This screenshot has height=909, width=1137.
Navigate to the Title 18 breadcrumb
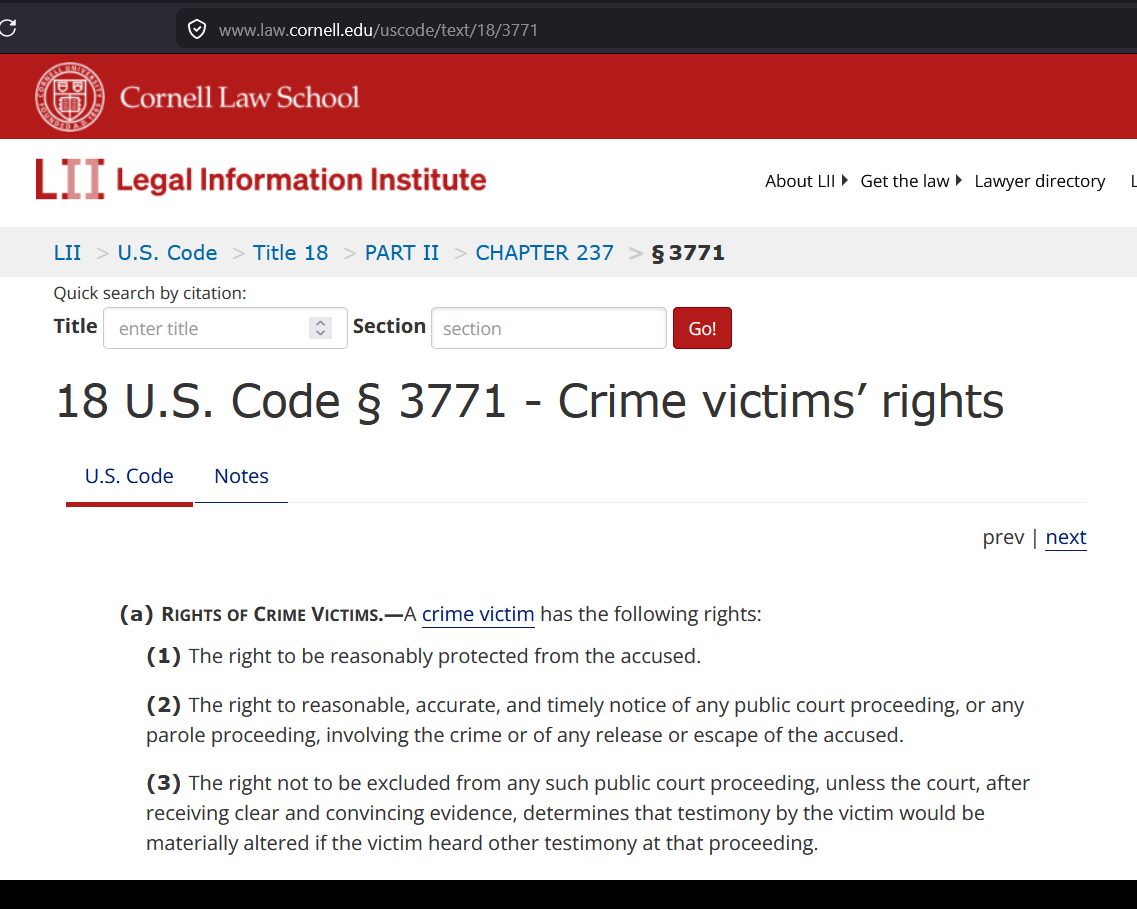coord(290,252)
